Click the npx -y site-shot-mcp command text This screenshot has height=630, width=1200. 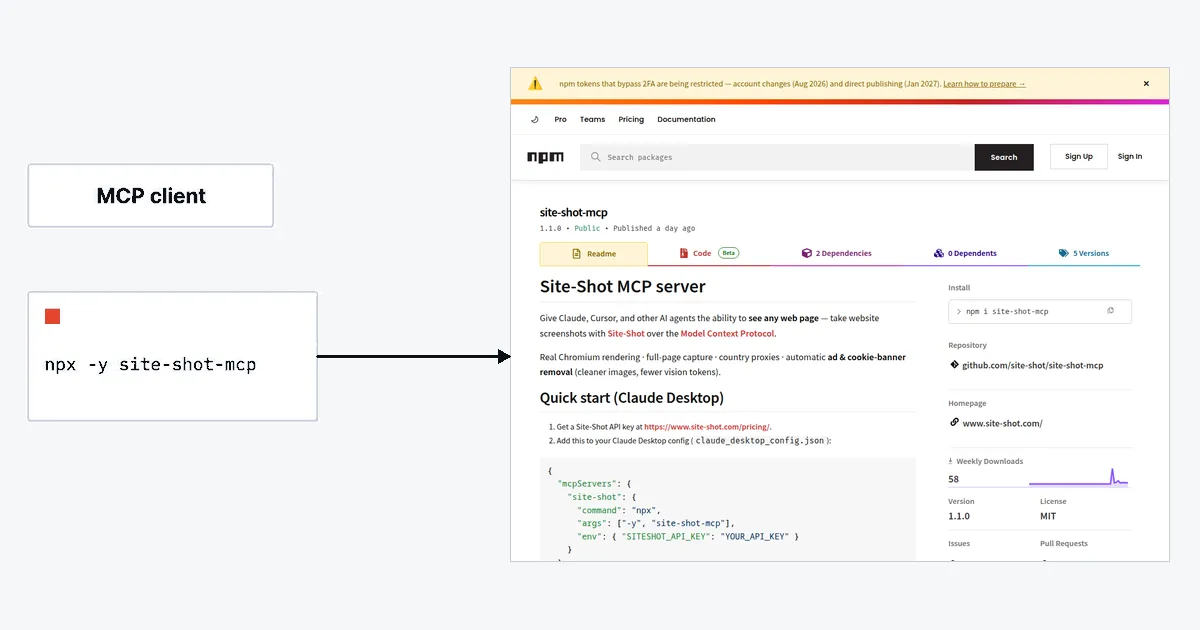(x=151, y=365)
